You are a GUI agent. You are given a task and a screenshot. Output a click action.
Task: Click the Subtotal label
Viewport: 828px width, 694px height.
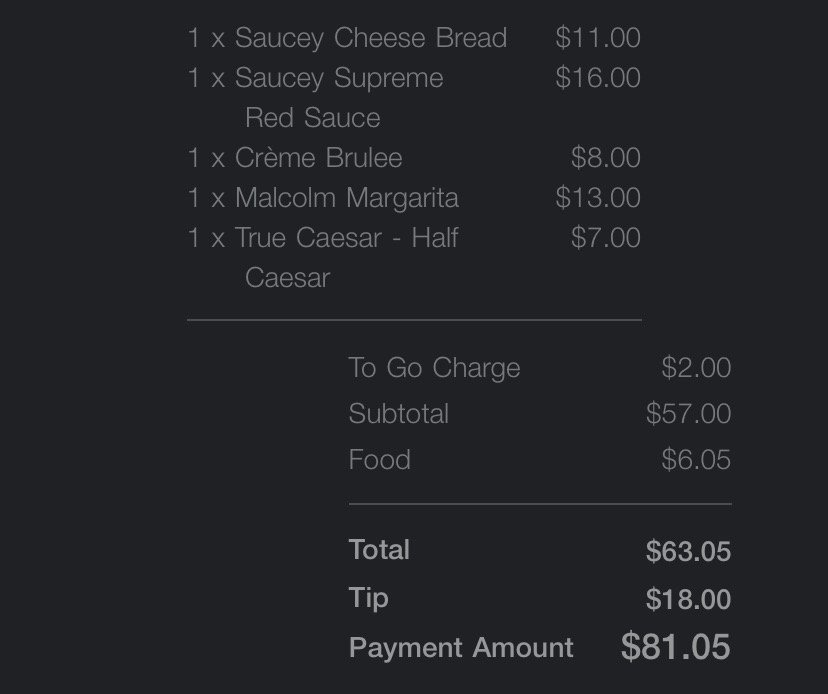pos(398,414)
